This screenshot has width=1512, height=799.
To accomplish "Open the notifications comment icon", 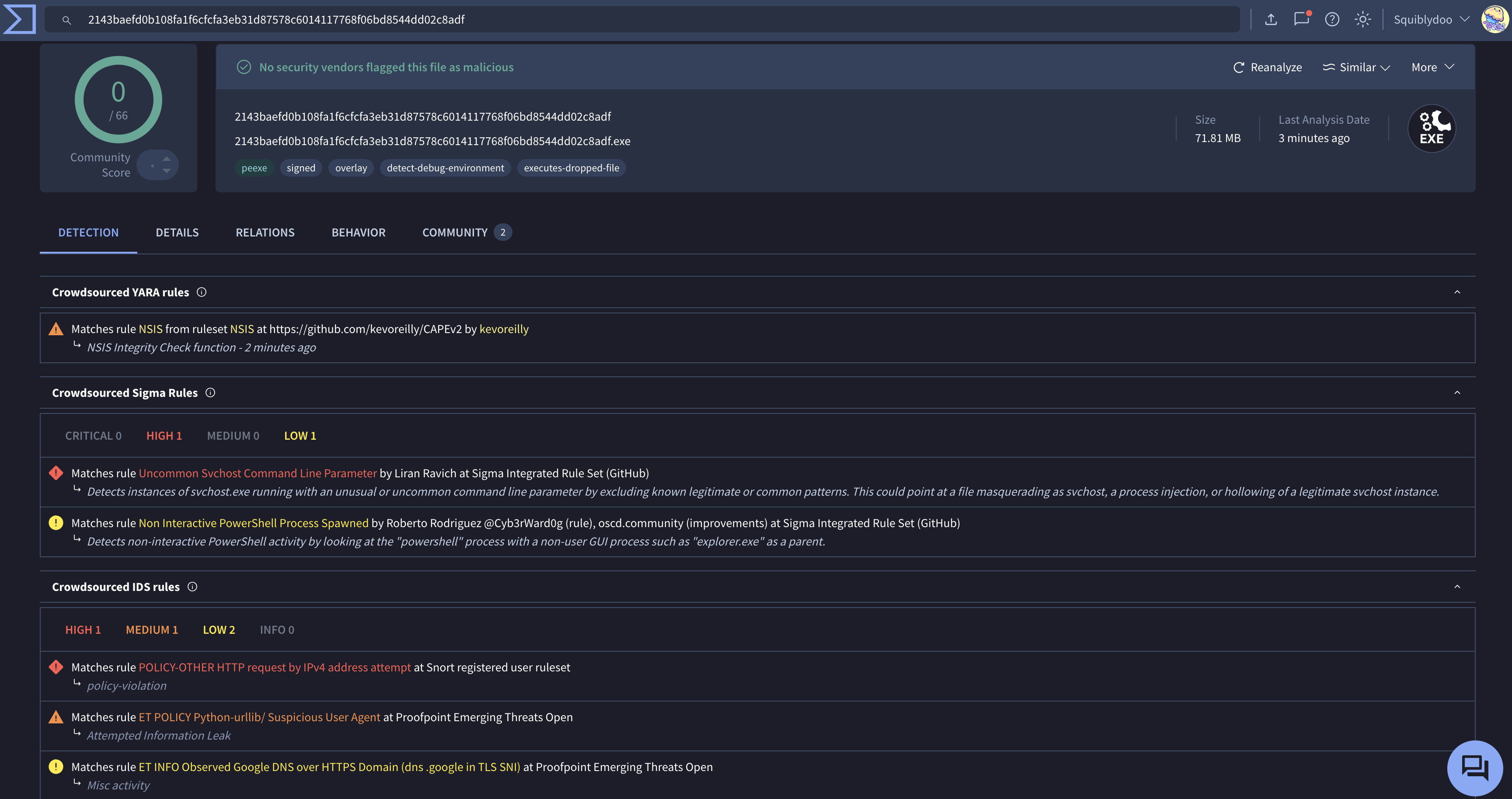I will coord(1301,19).
